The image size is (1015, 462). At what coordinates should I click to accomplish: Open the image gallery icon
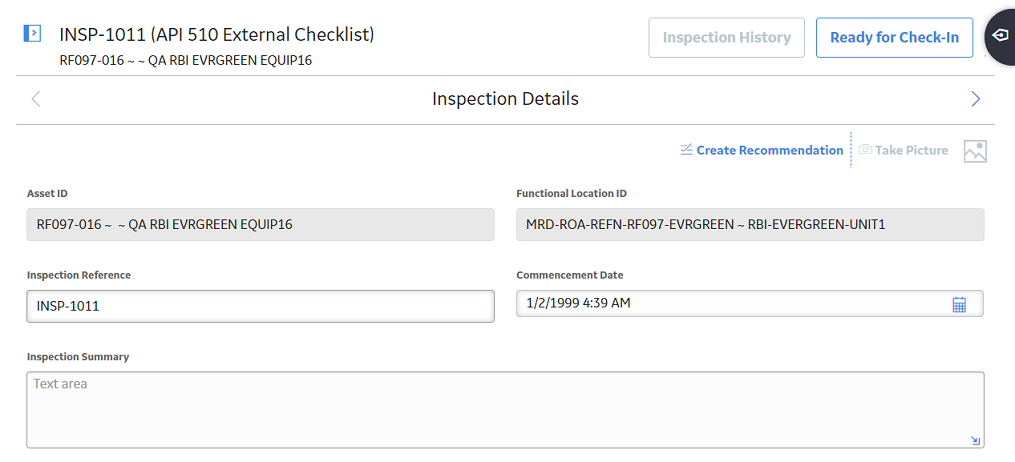[975, 151]
